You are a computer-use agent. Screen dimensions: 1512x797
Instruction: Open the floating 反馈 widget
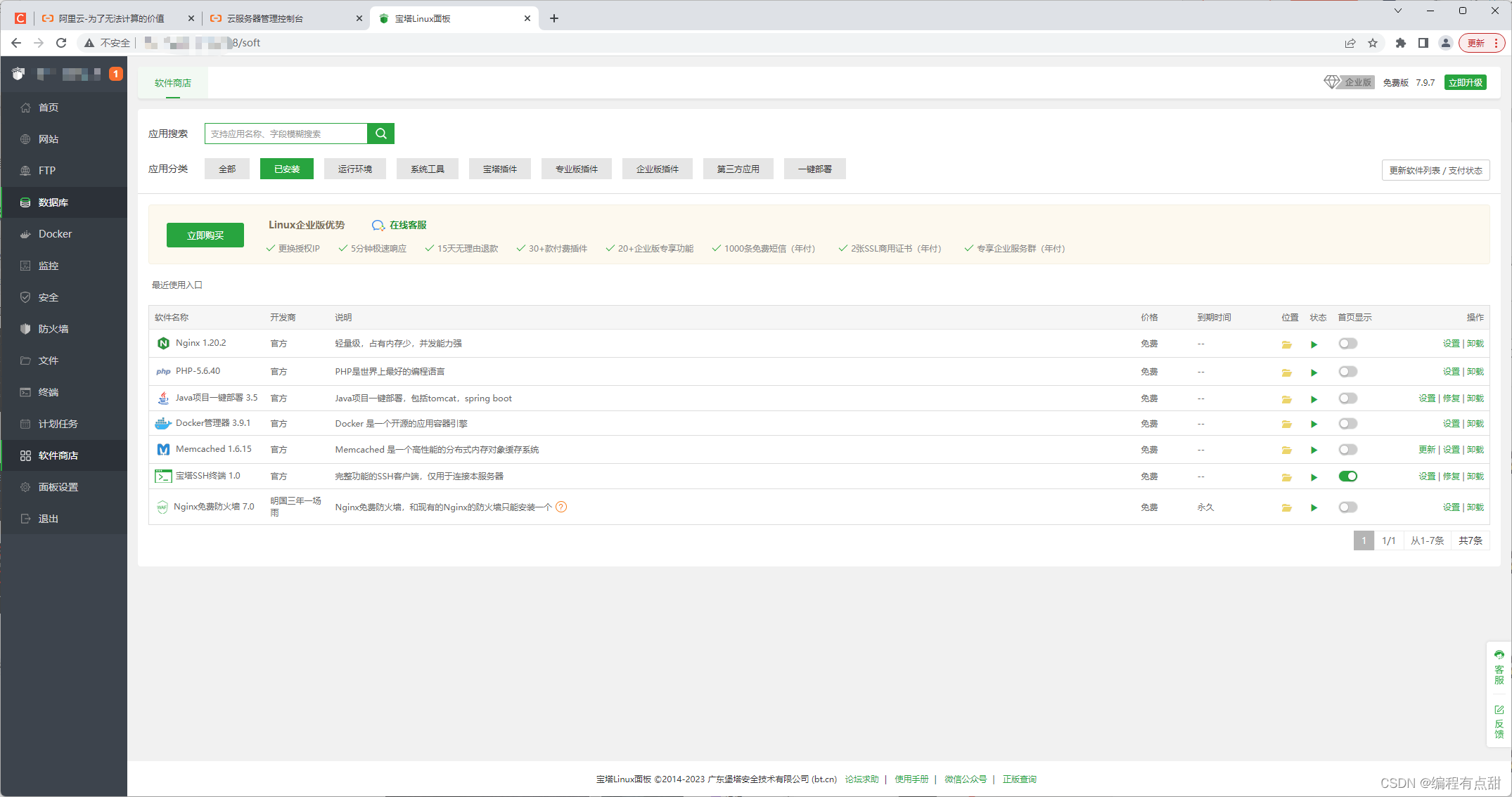point(1499,722)
